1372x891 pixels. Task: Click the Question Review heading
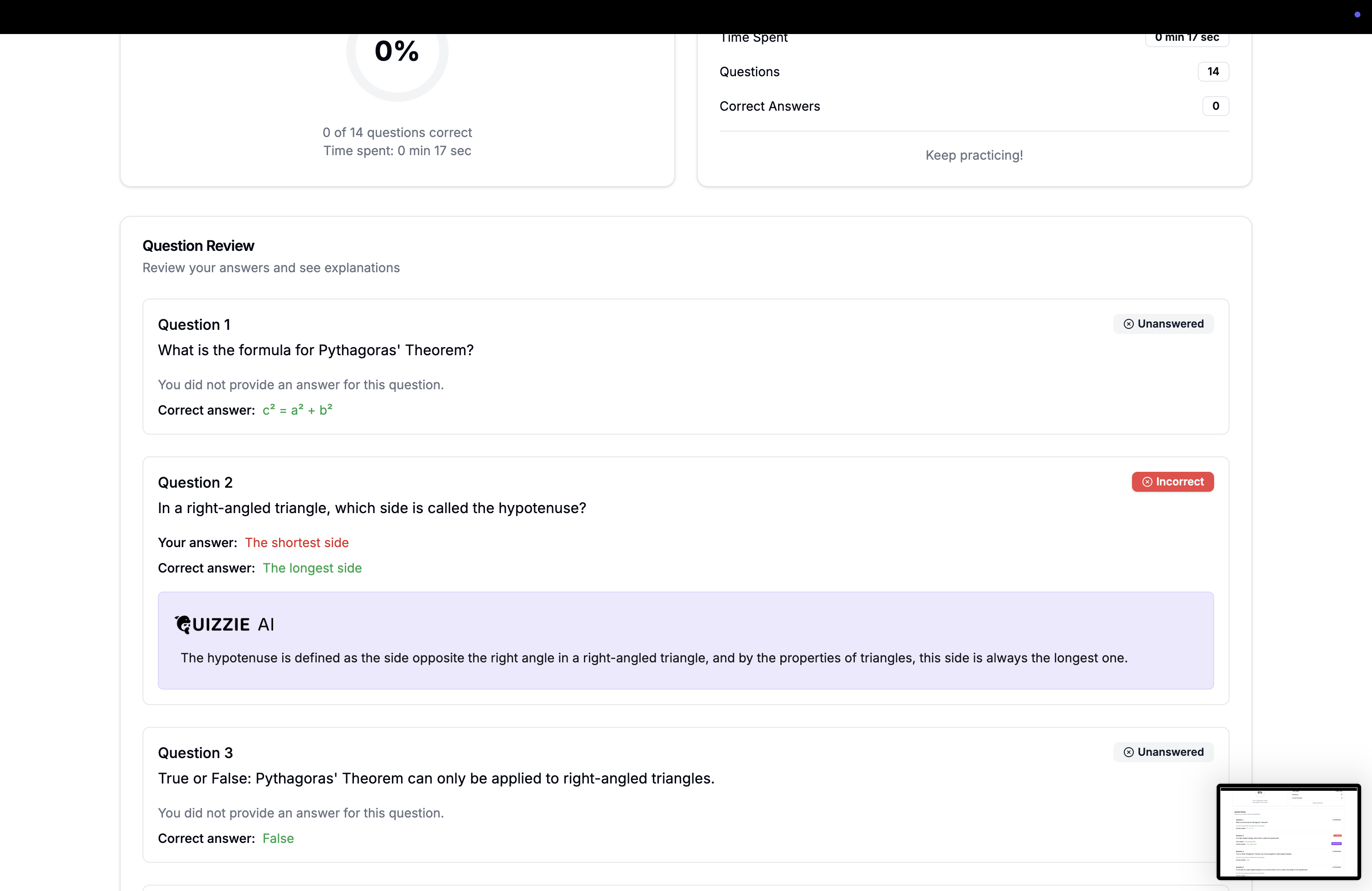pyautogui.click(x=198, y=245)
